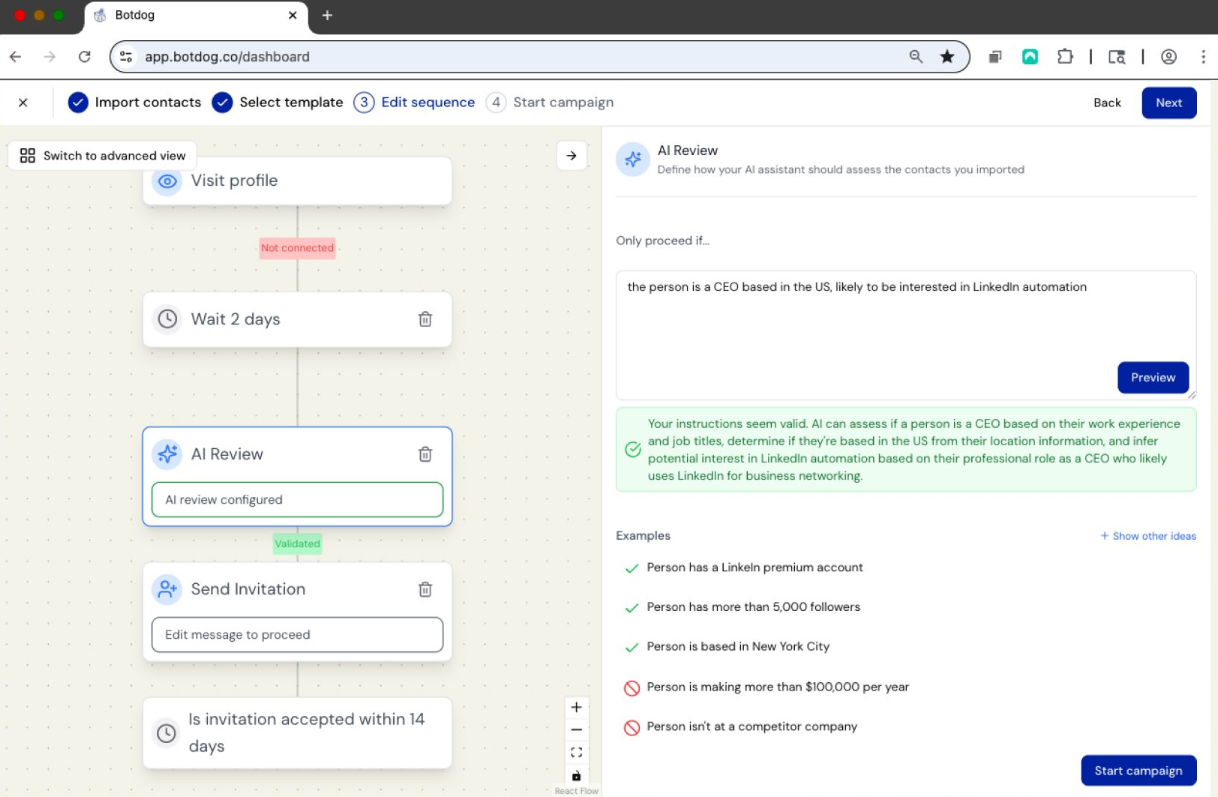Open the Chrome three-dot menu

point(1203,57)
